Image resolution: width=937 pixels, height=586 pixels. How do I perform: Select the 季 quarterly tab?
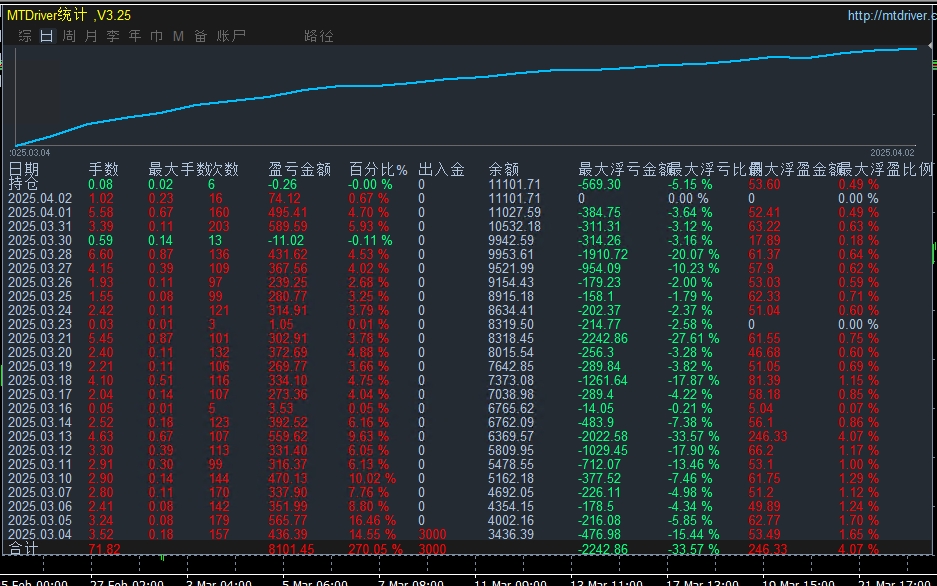coord(113,36)
